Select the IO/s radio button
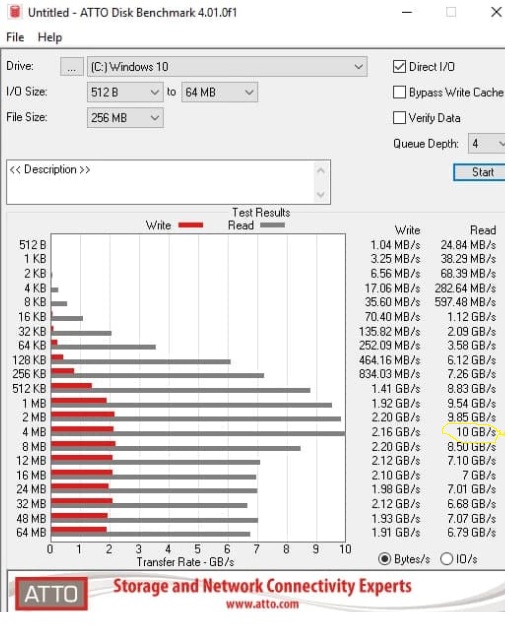 (x=447, y=559)
